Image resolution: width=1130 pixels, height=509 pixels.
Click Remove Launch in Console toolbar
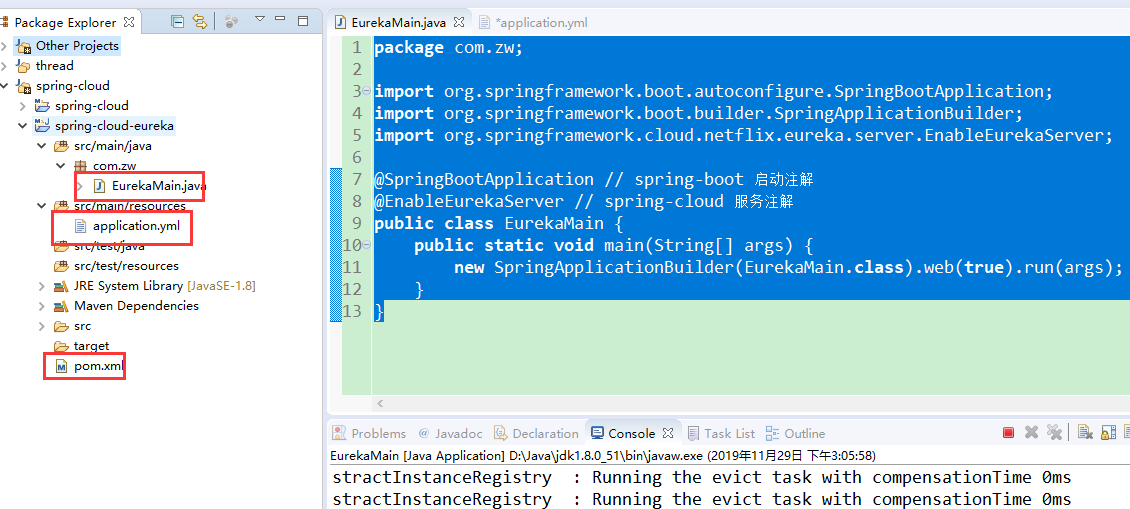coord(1031,433)
